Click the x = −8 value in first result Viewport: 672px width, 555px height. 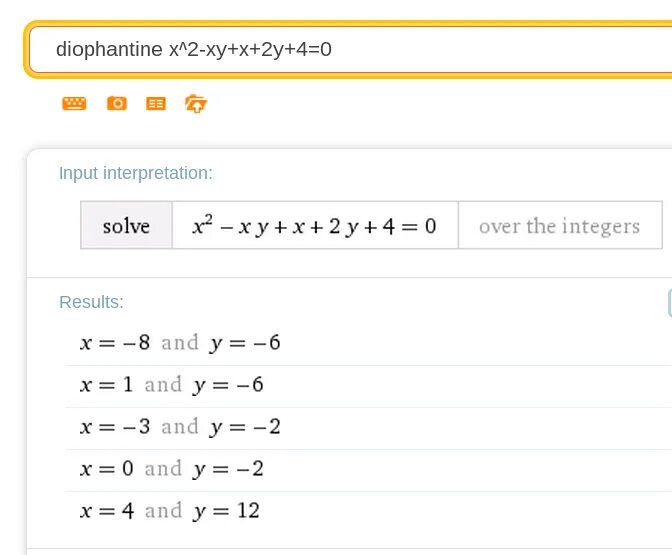pos(115,343)
